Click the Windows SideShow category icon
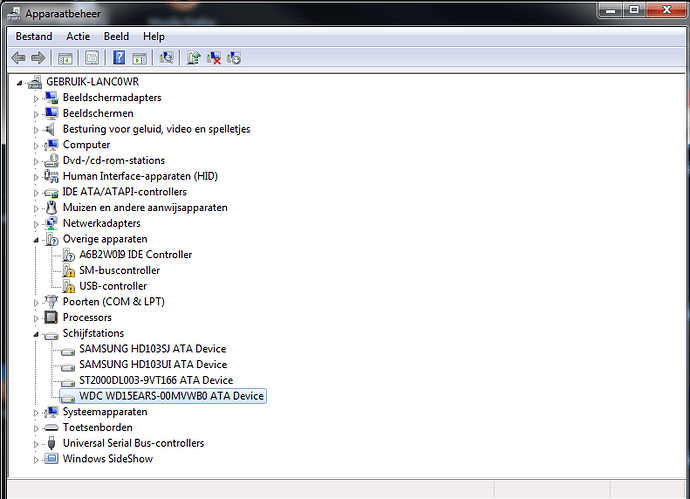The width and height of the screenshot is (690, 499). (51, 459)
